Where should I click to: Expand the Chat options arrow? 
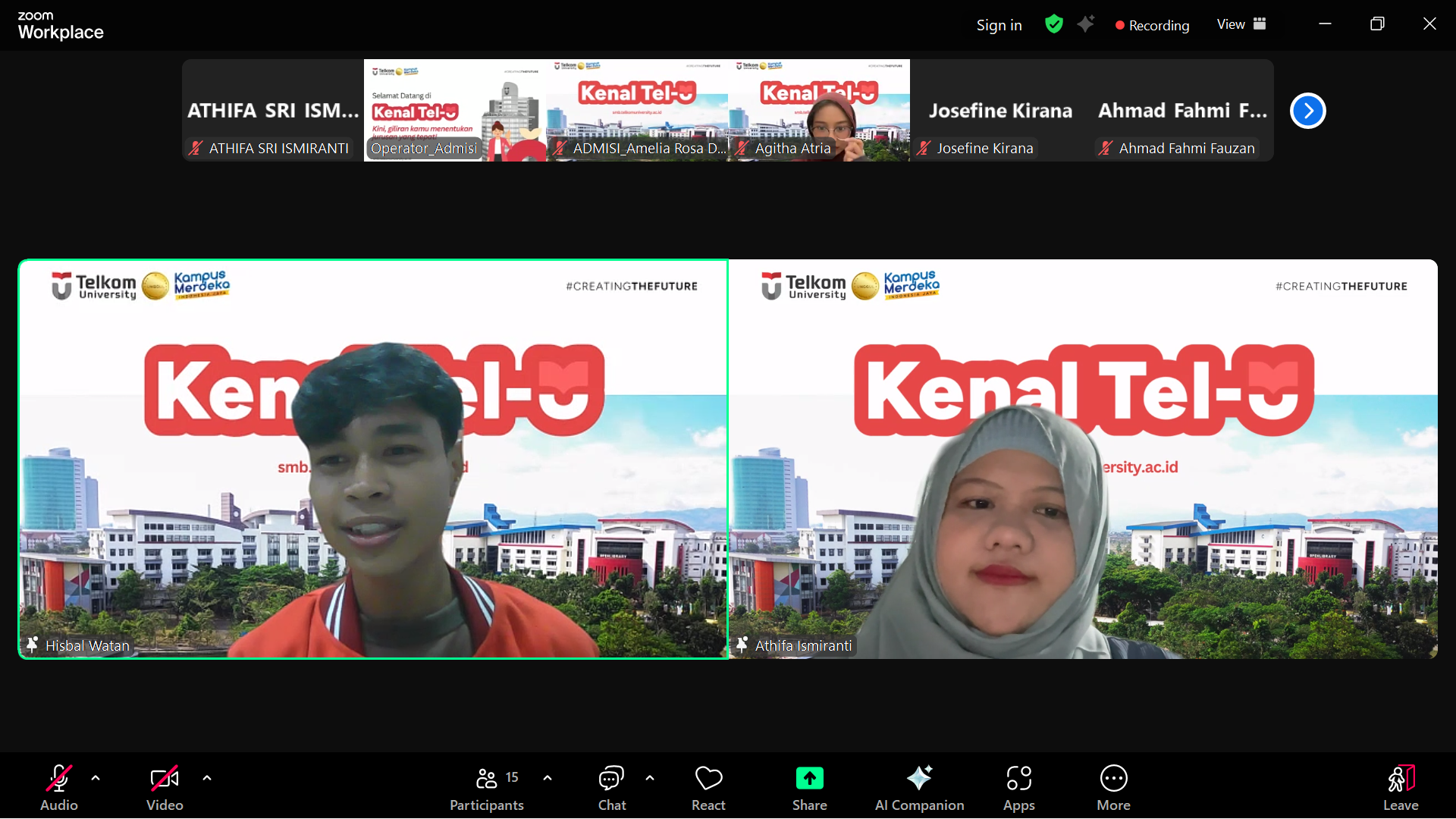(x=650, y=777)
